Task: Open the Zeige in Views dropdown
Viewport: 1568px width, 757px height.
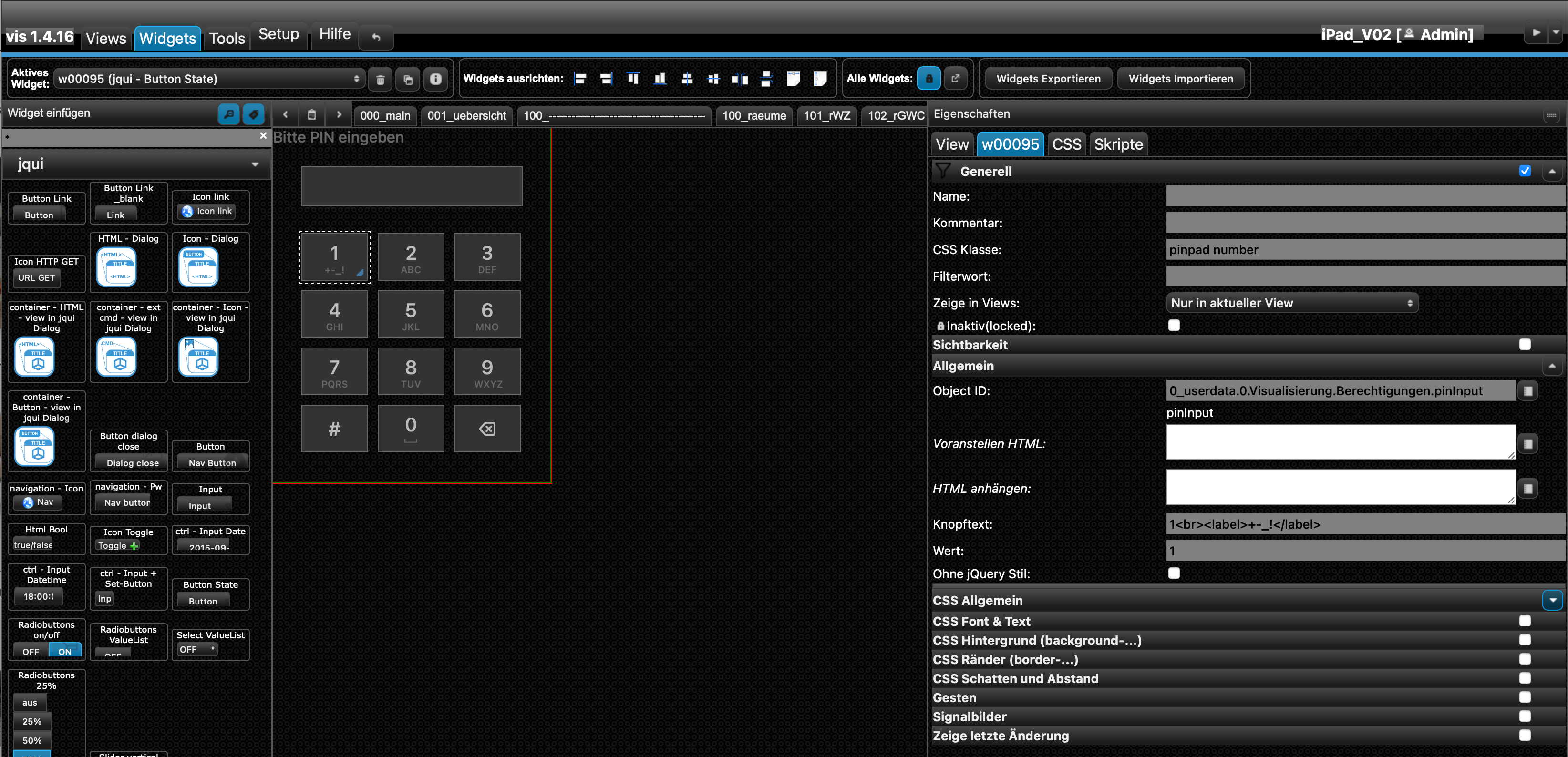Action: click(x=1291, y=303)
